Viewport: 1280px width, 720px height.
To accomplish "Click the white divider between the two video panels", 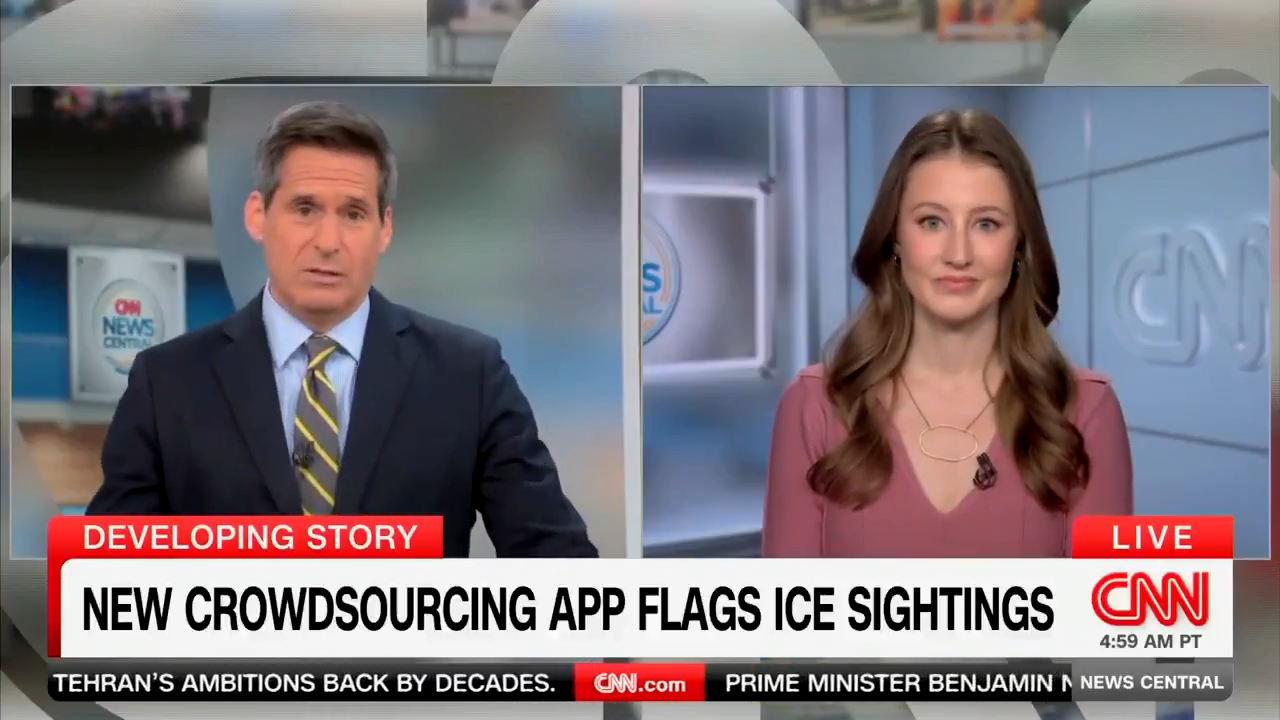I will coord(631,300).
